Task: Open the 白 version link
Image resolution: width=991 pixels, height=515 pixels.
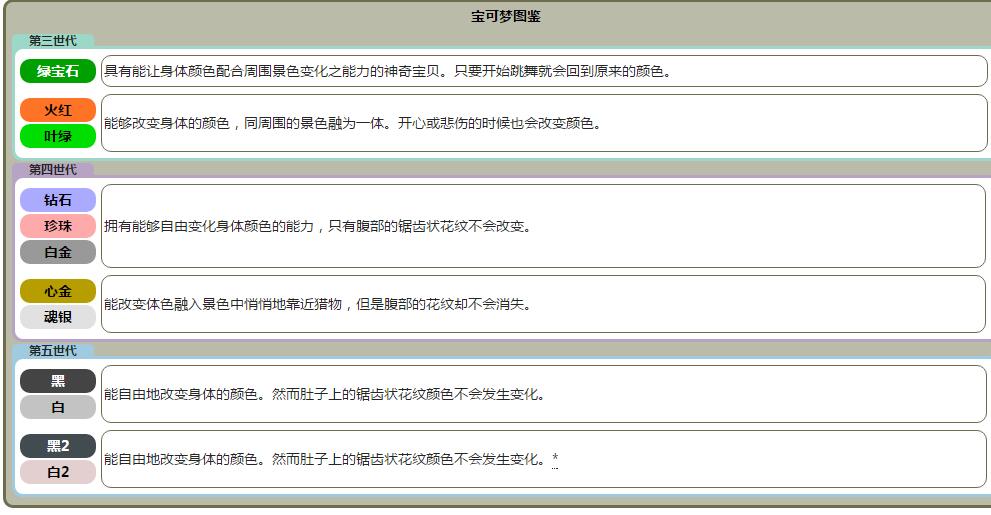Action: (x=58, y=408)
